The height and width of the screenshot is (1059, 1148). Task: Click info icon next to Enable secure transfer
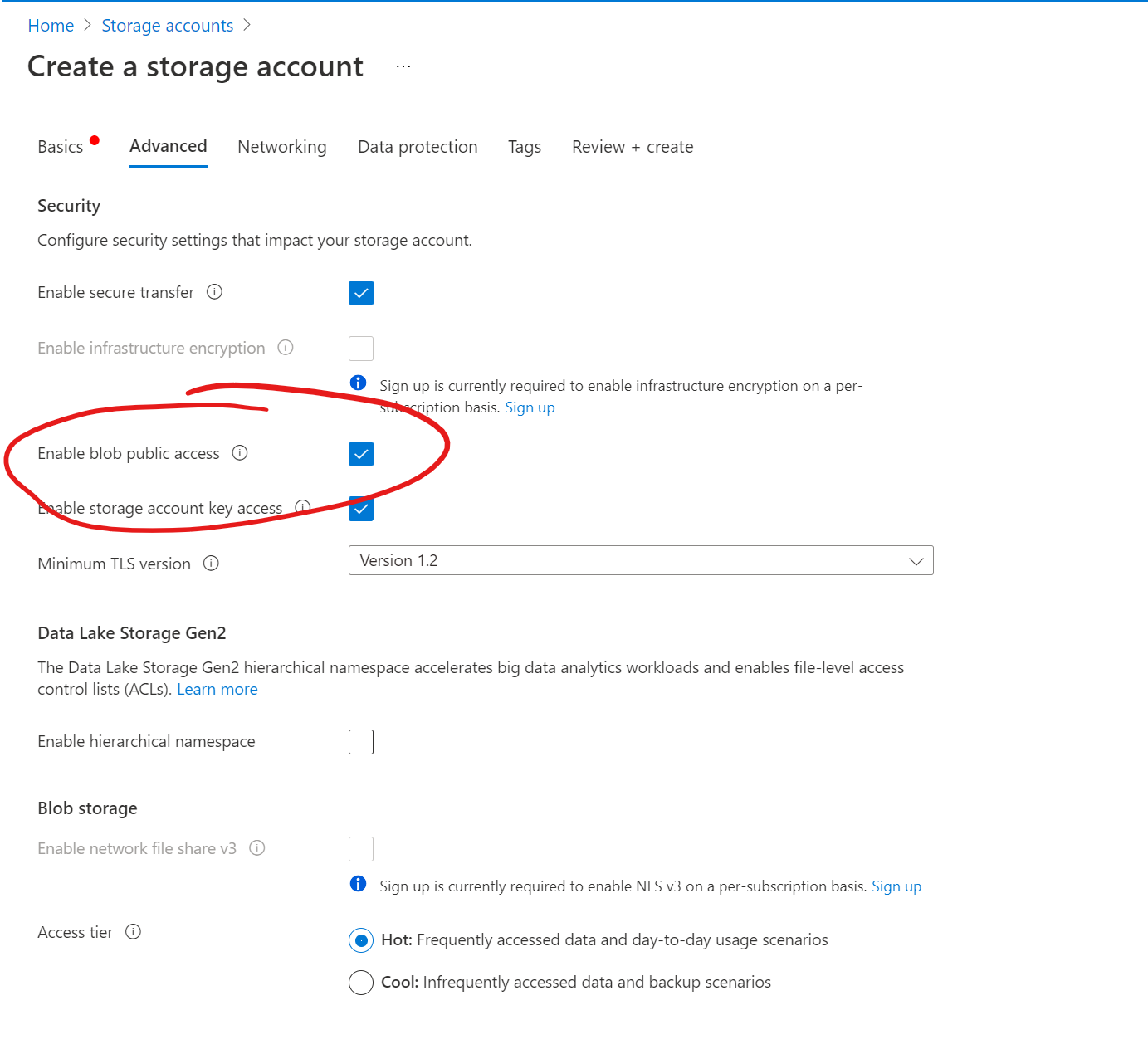coord(214,292)
